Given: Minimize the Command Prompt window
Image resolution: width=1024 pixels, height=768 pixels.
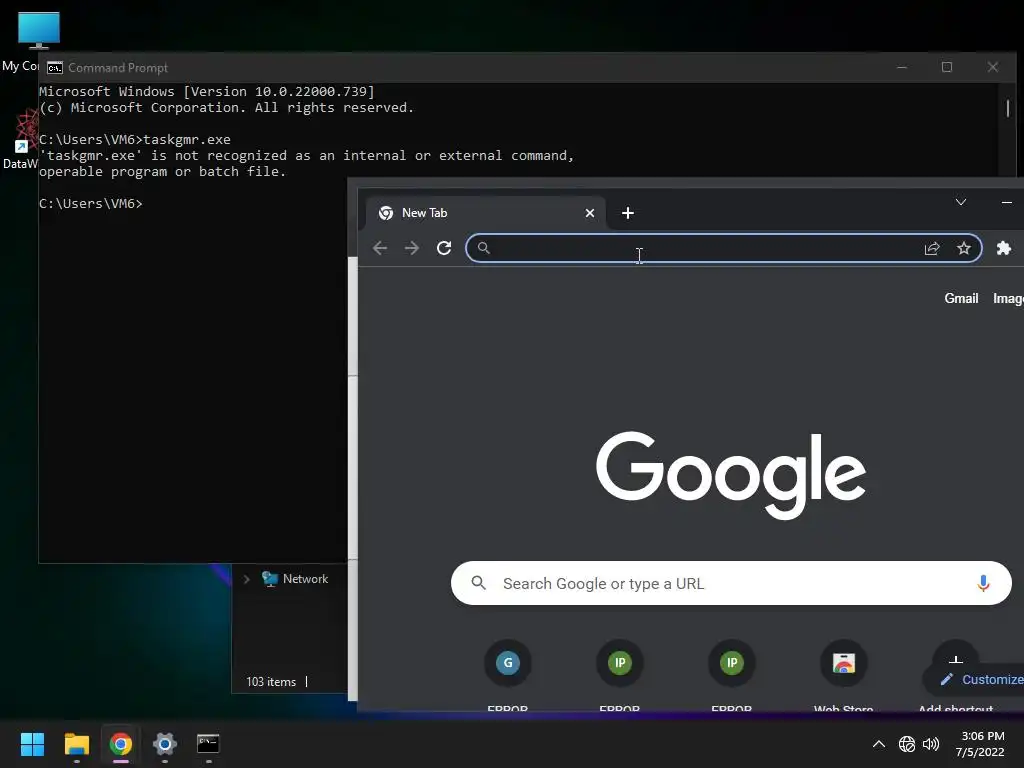Looking at the screenshot, I should click(x=902, y=67).
